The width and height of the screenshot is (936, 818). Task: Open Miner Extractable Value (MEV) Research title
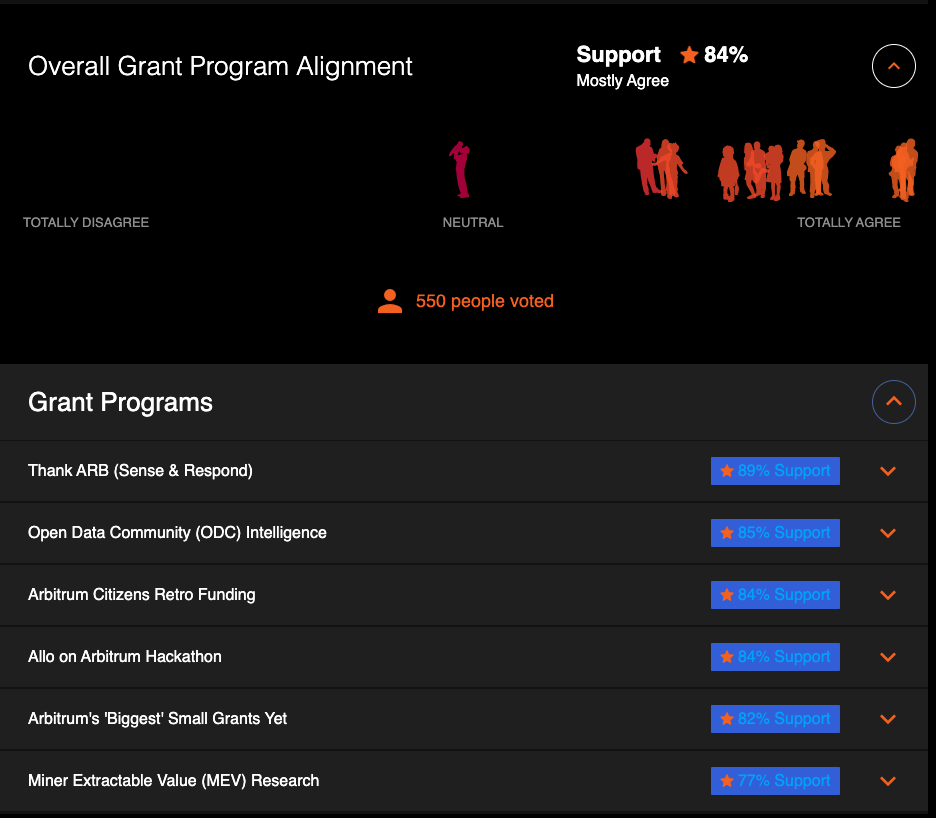[174, 780]
